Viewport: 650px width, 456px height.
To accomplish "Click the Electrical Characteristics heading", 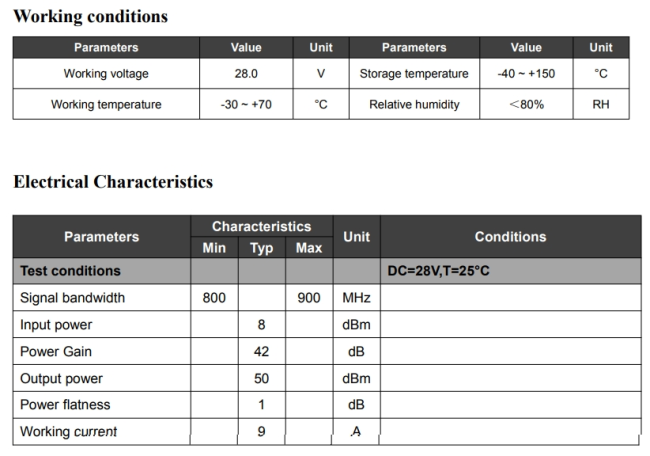I will point(113,182).
